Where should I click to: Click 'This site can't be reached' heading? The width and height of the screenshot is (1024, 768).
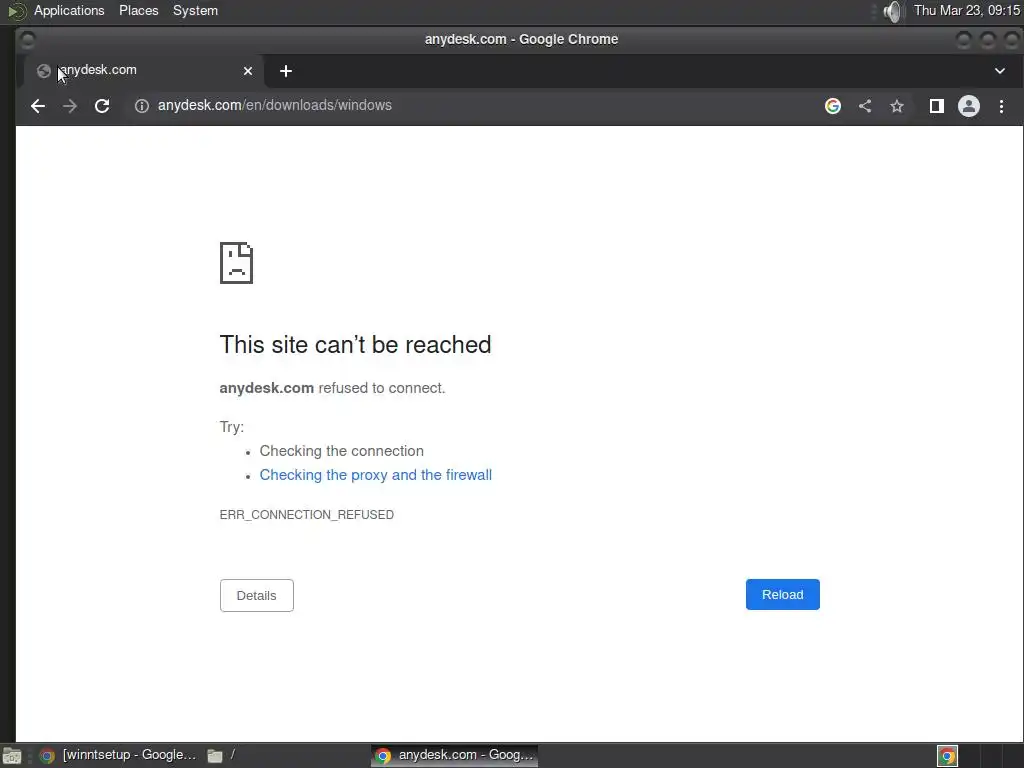[x=355, y=344]
